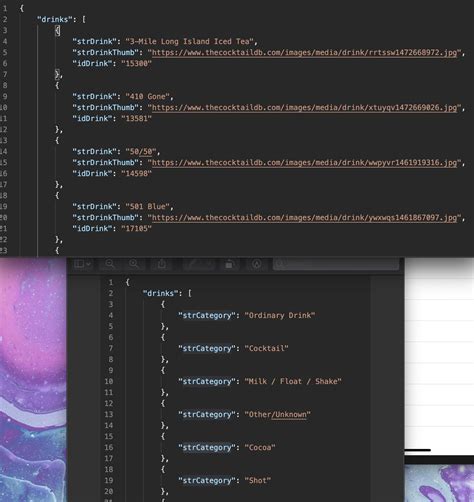Open the rrtssw1472668972.jpg thumbnail URL
This screenshot has width=474, height=502.
(x=304, y=52)
